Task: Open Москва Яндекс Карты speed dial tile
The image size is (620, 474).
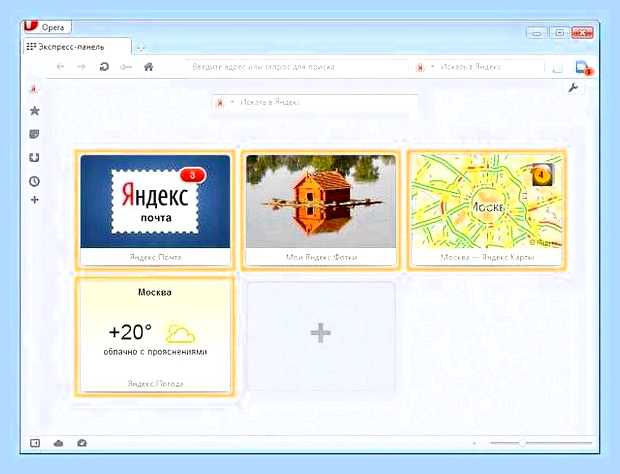Action: pyautogui.click(x=487, y=210)
